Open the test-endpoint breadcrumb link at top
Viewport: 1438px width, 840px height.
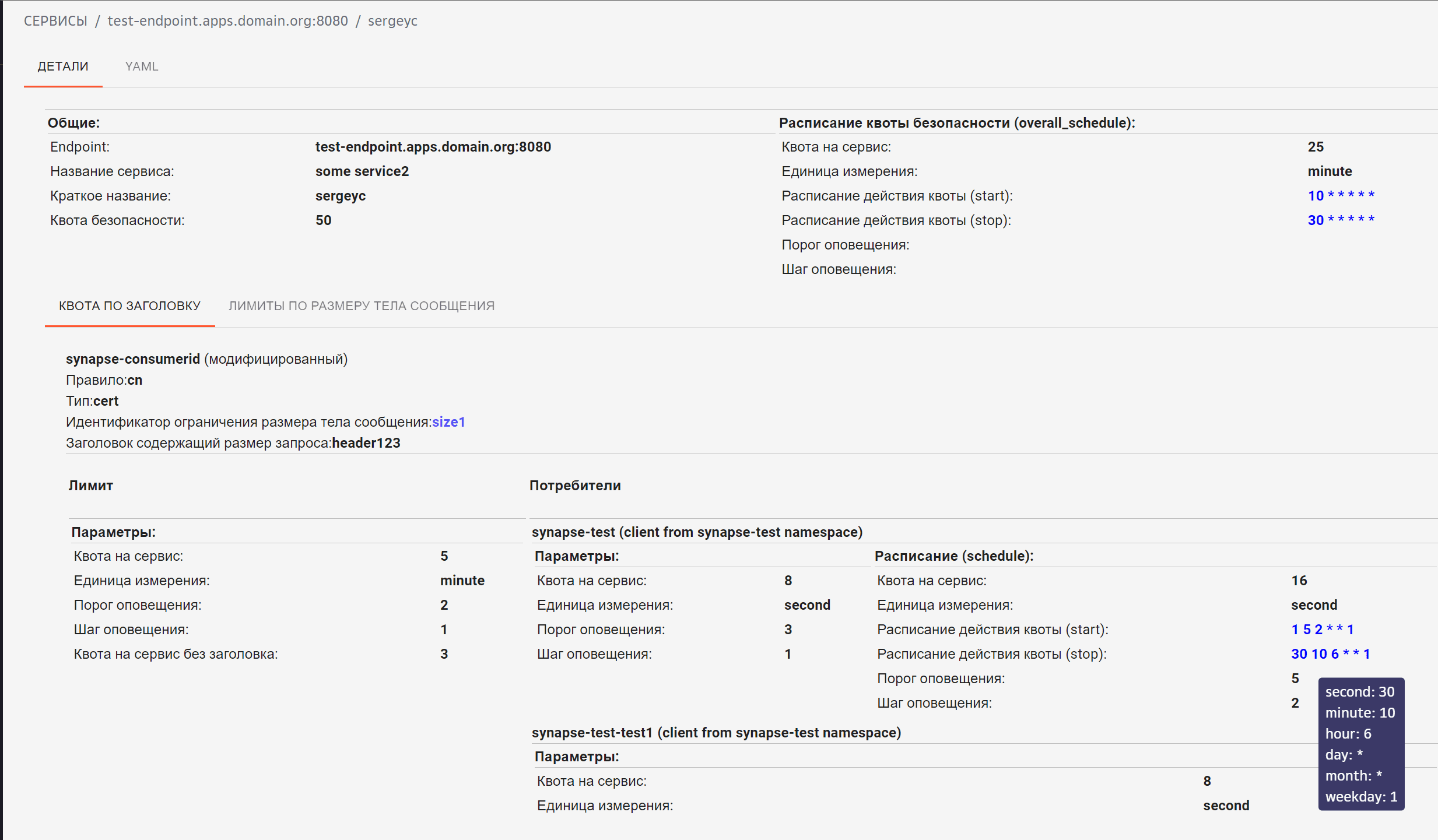tap(227, 21)
